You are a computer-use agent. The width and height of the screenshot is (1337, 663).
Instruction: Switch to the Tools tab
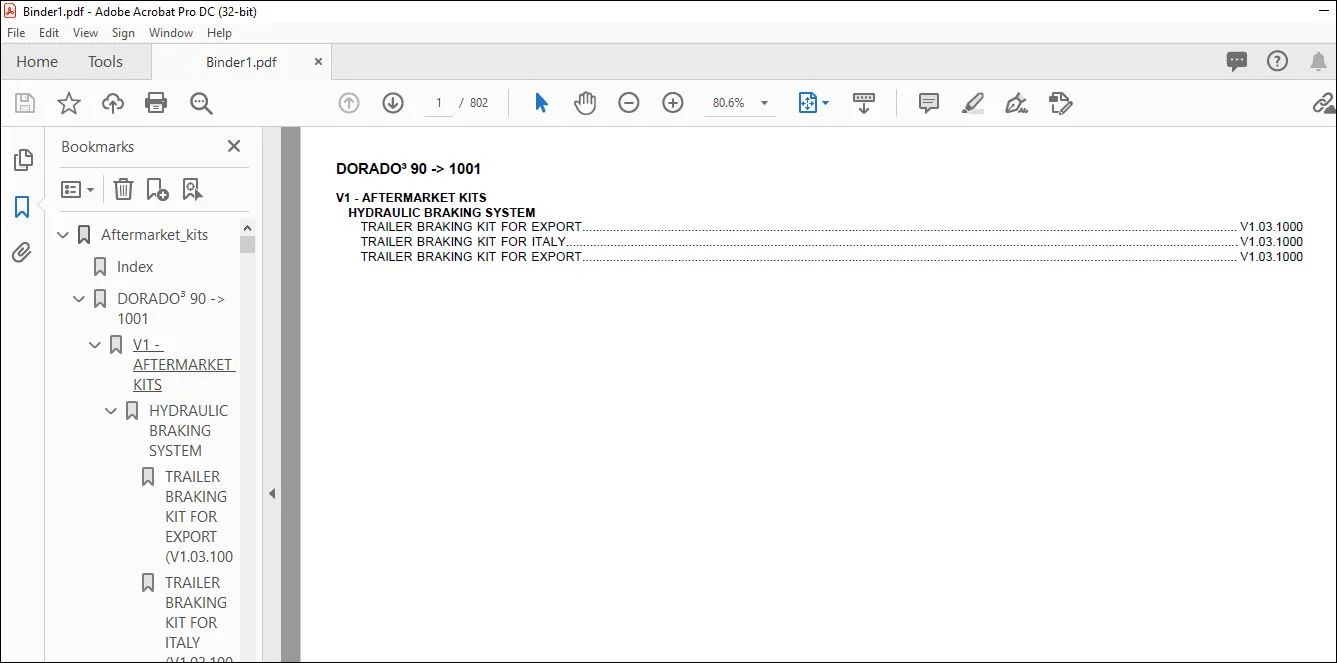click(x=105, y=61)
